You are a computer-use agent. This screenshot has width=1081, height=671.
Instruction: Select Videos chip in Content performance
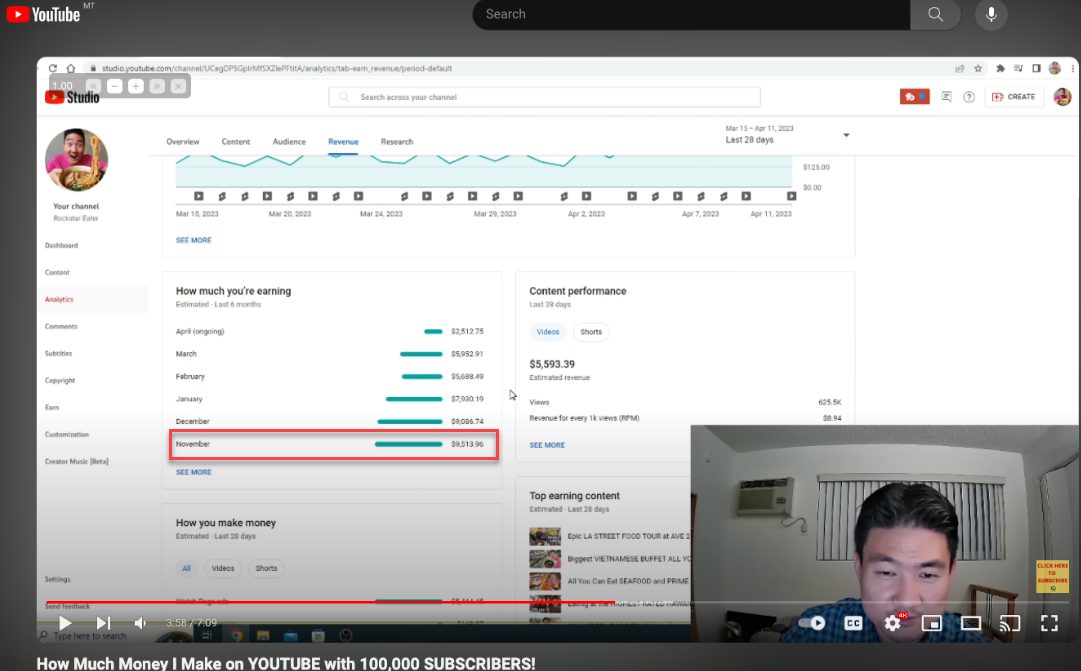548,332
